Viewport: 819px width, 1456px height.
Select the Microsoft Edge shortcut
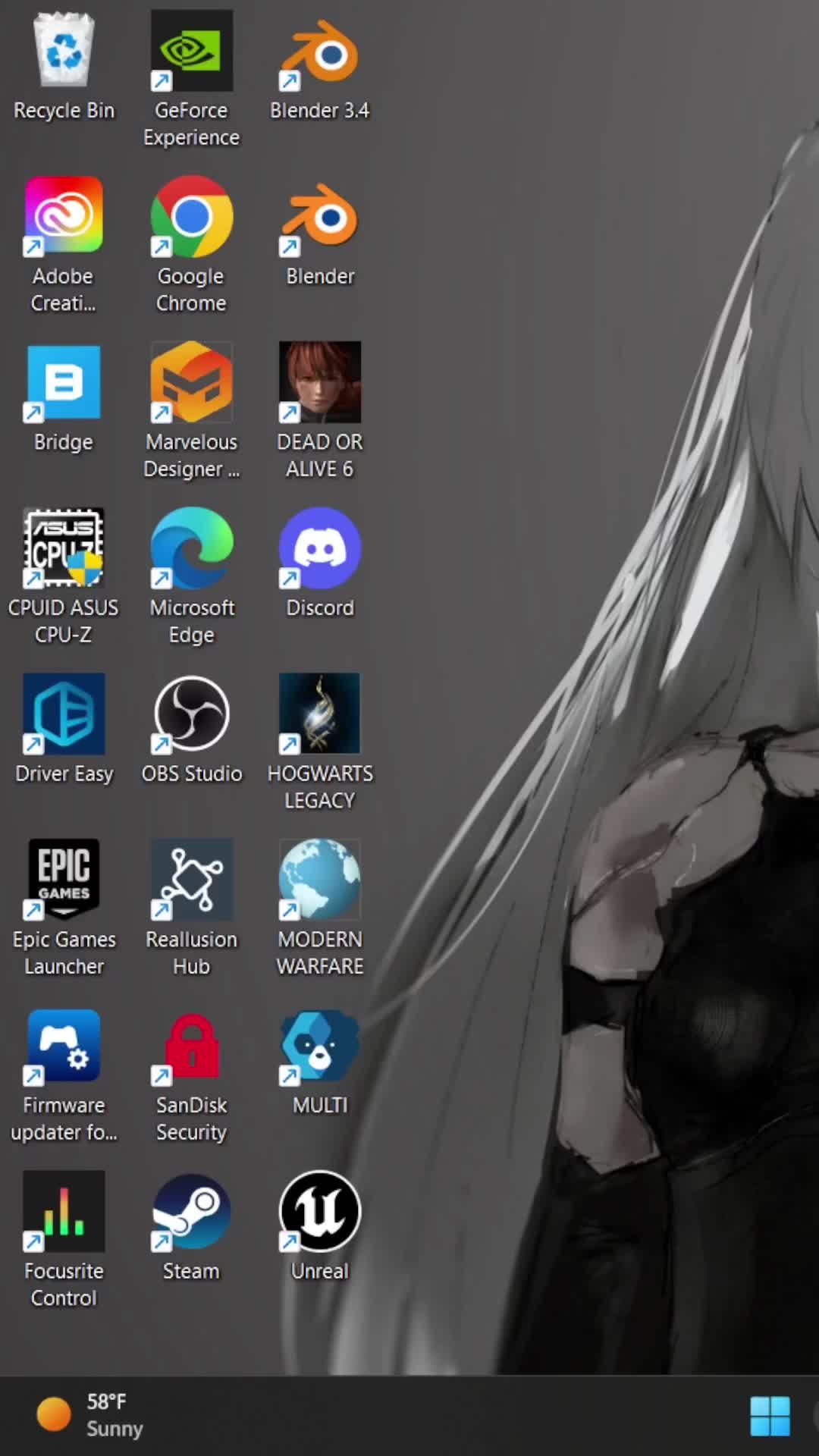[x=191, y=548]
